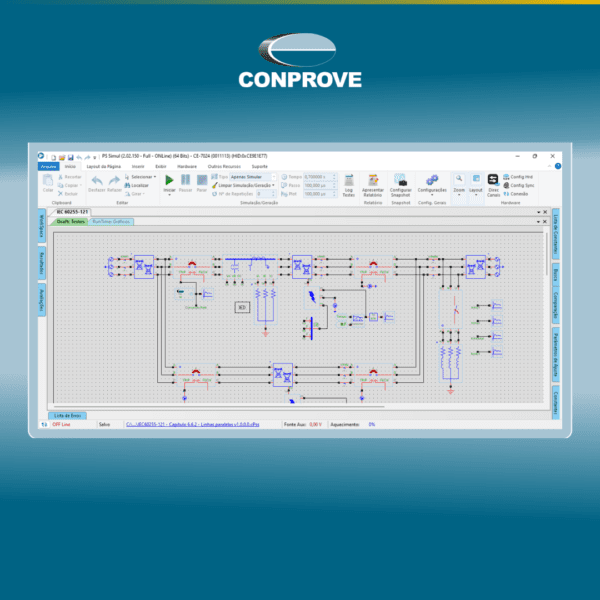Click the Recortar scissors item
Viewport: 600px width, 600px height.
[x=70, y=177]
